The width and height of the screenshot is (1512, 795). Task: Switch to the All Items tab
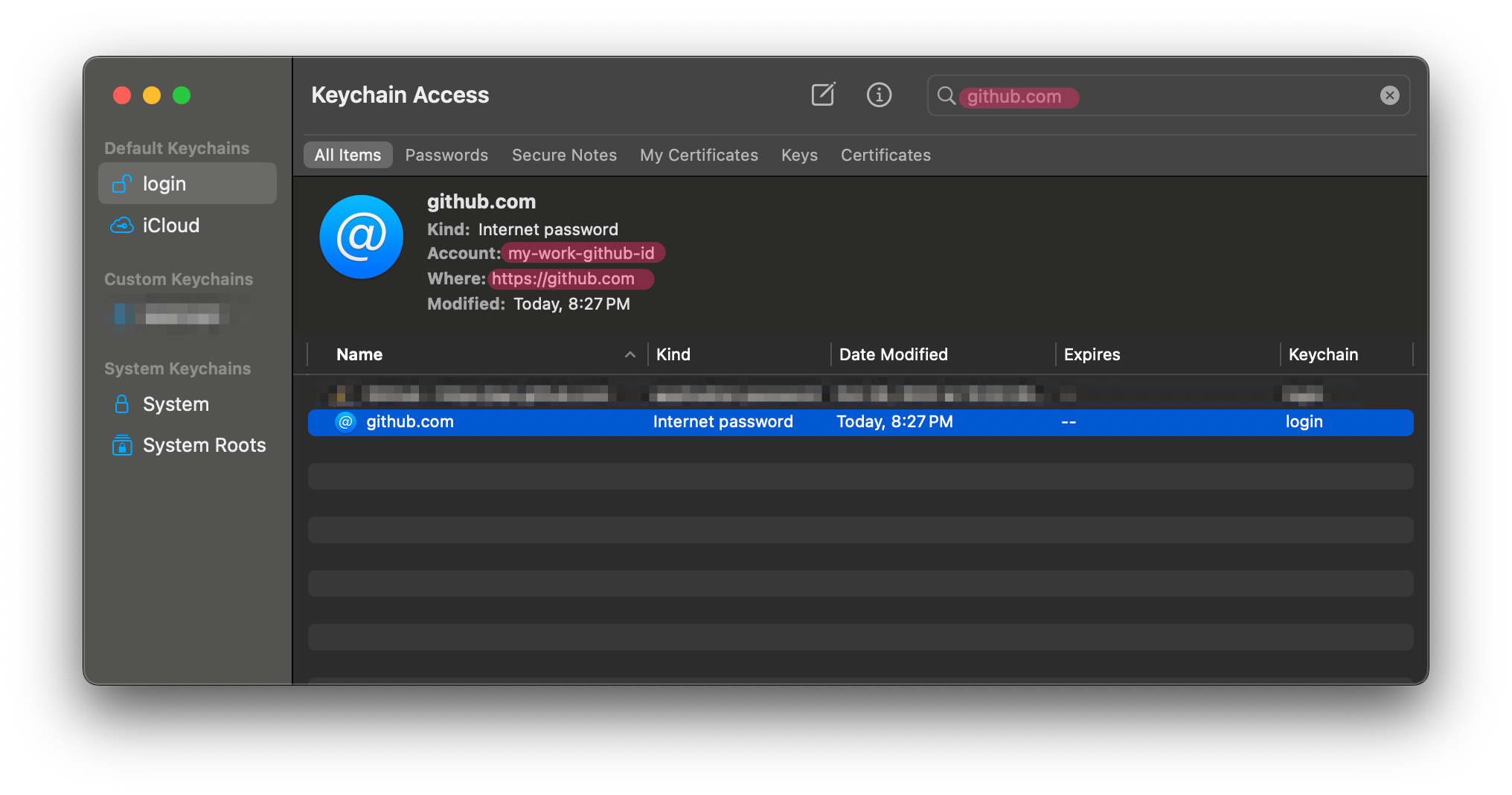(347, 155)
